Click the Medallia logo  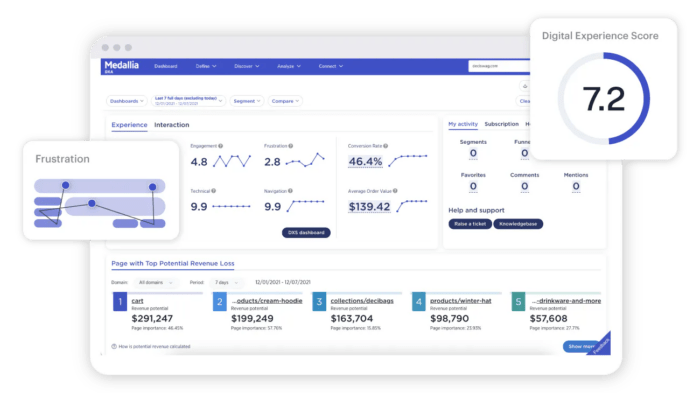(121, 66)
